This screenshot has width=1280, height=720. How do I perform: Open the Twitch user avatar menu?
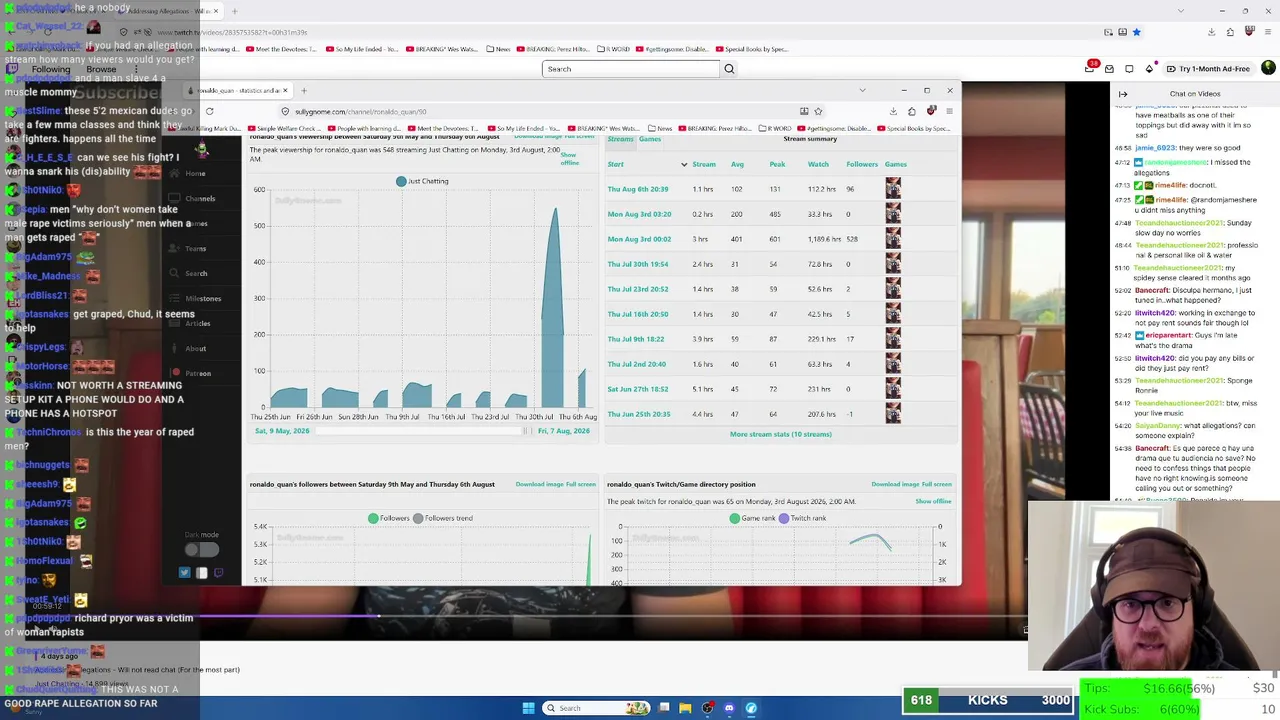(1268, 68)
